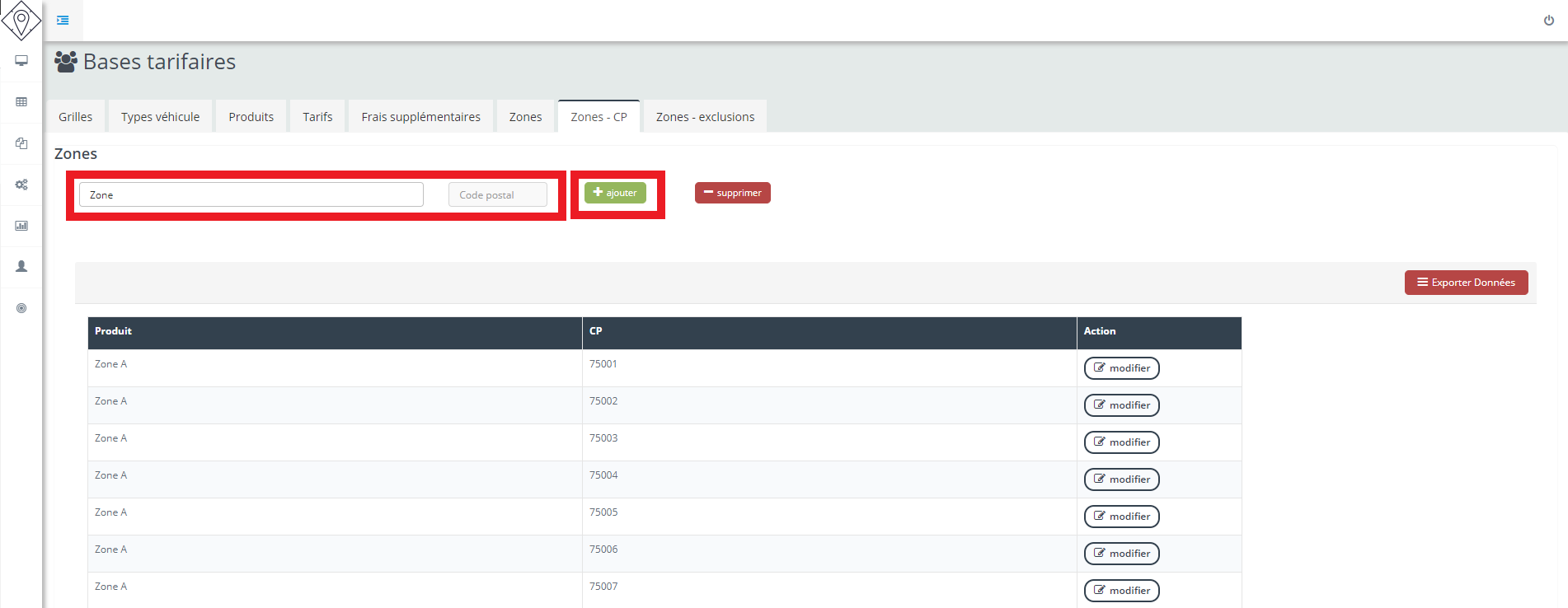
Task: Click the power logout icon
Action: click(1548, 21)
